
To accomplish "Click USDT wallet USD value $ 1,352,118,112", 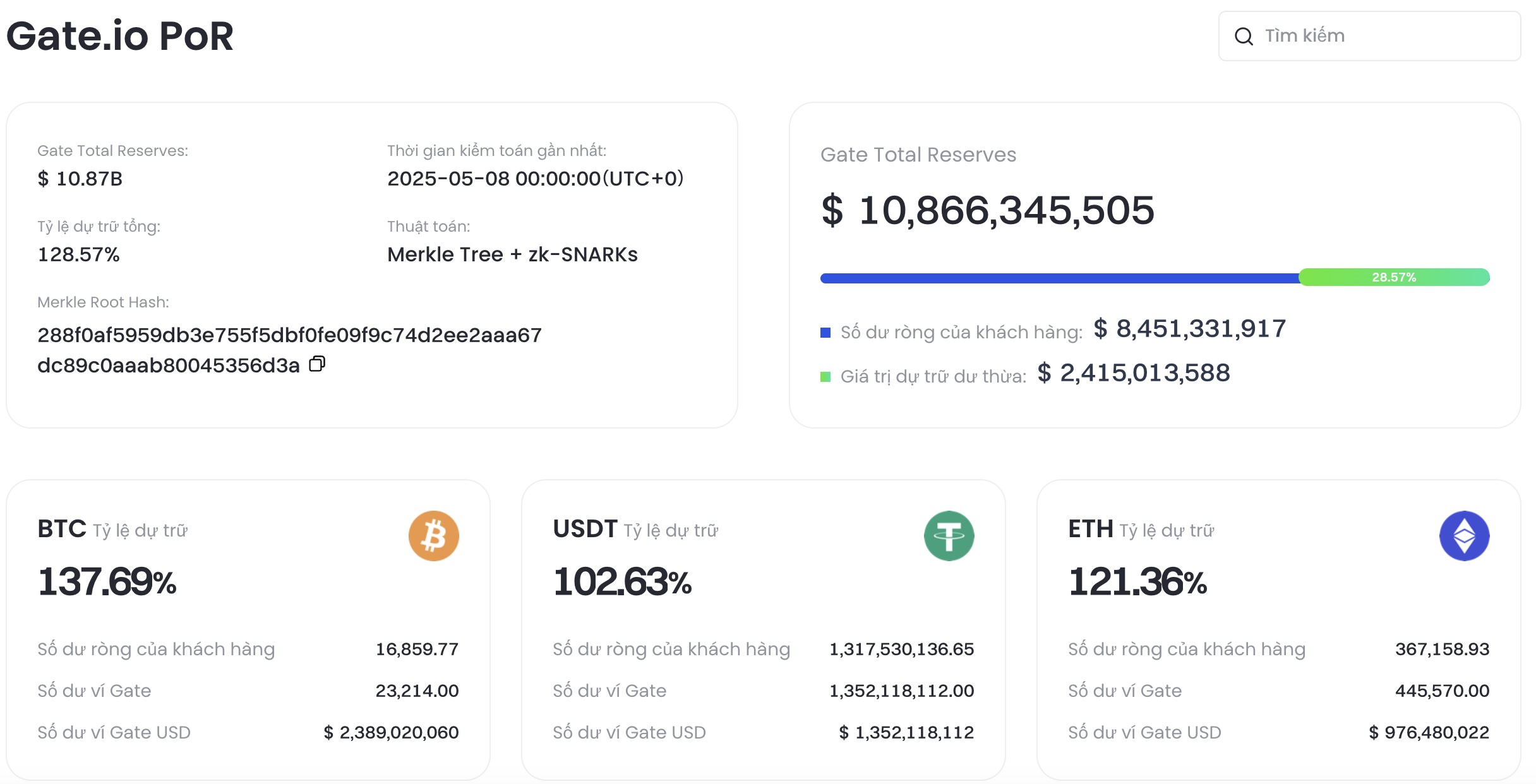I will pyautogui.click(x=907, y=732).
